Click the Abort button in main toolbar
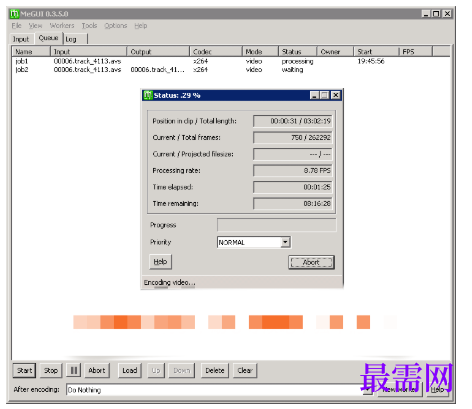 pos(97,370)
